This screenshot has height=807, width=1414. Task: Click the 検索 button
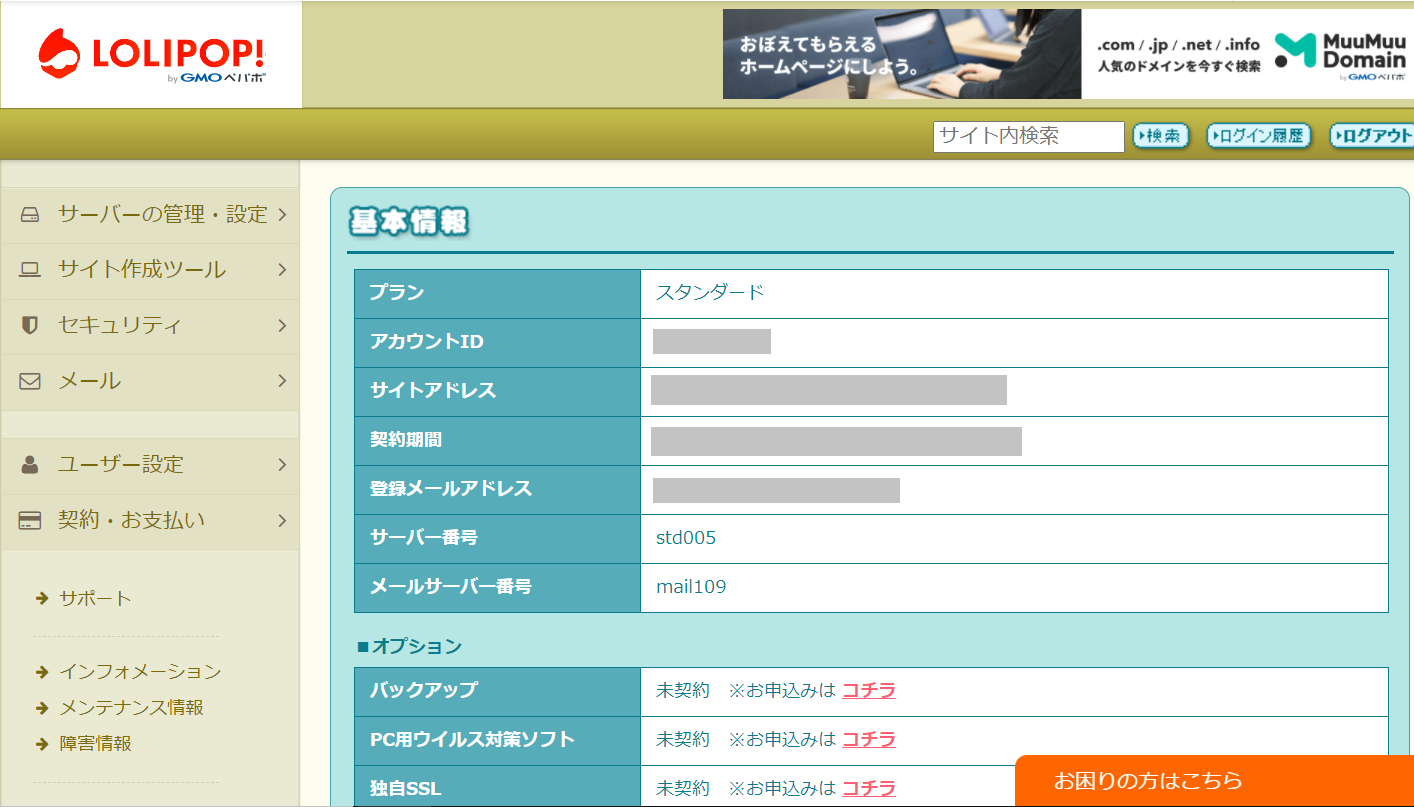coord(1161,136)
